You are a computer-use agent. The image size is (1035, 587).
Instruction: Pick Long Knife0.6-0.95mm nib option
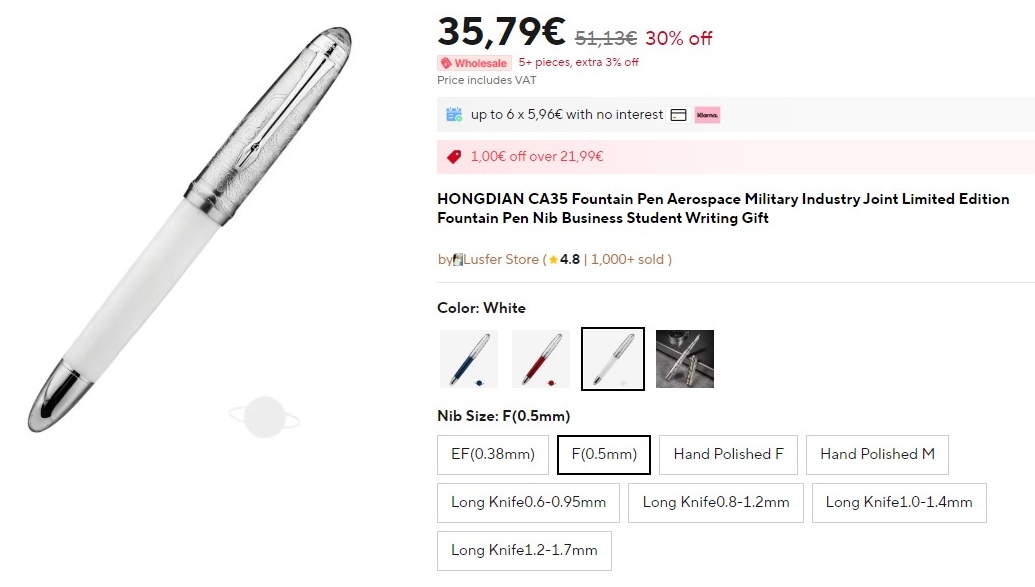pyautogui.click(x=528, y=502)
